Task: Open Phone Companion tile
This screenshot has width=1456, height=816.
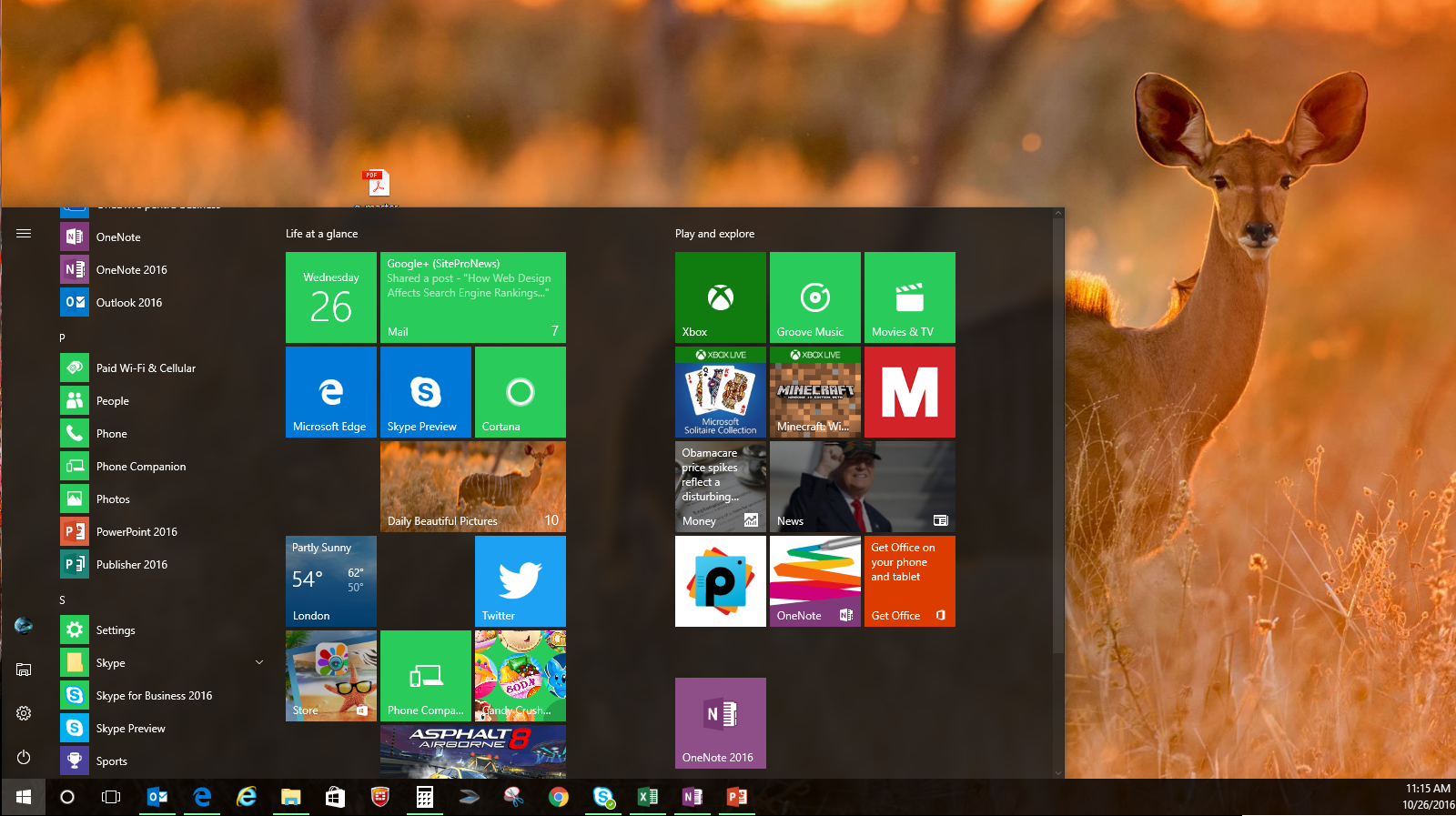Action: pos(426,676)
